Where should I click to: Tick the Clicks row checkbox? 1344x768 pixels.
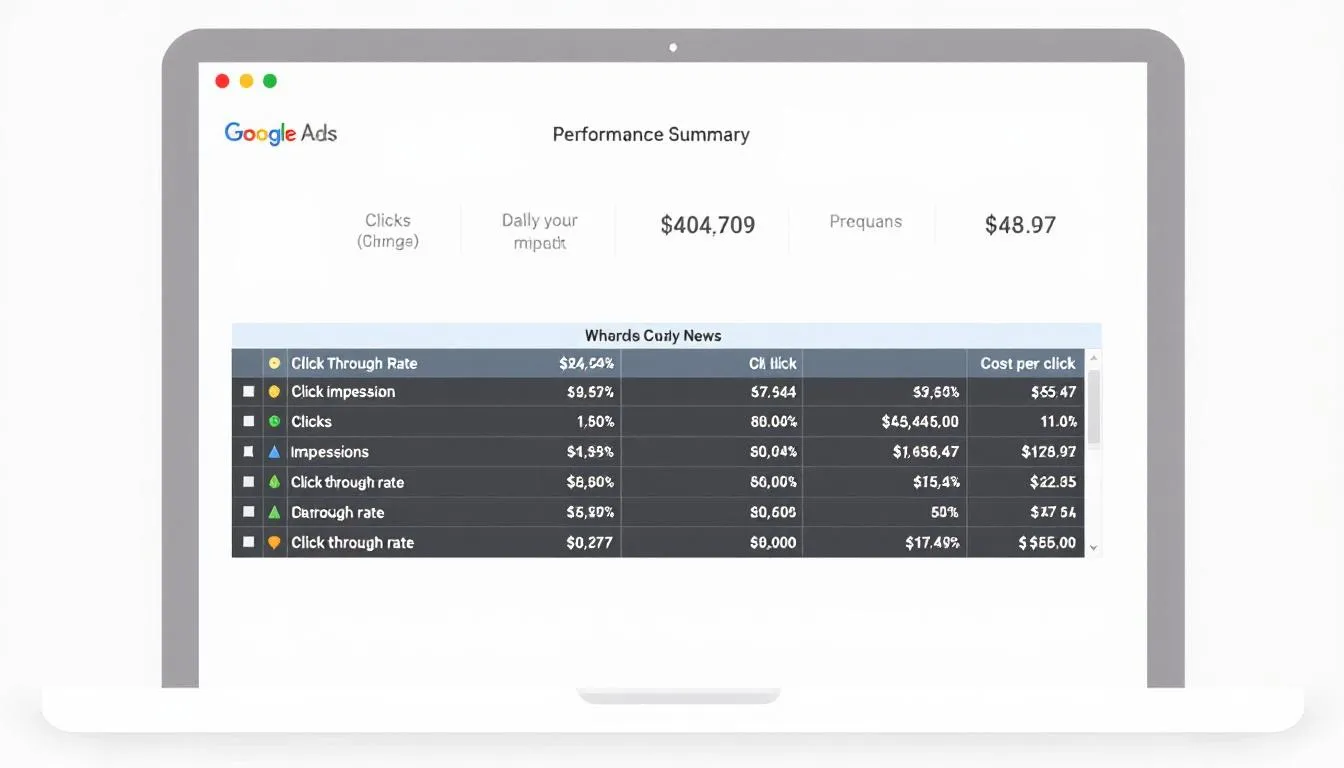click(248, 422)
